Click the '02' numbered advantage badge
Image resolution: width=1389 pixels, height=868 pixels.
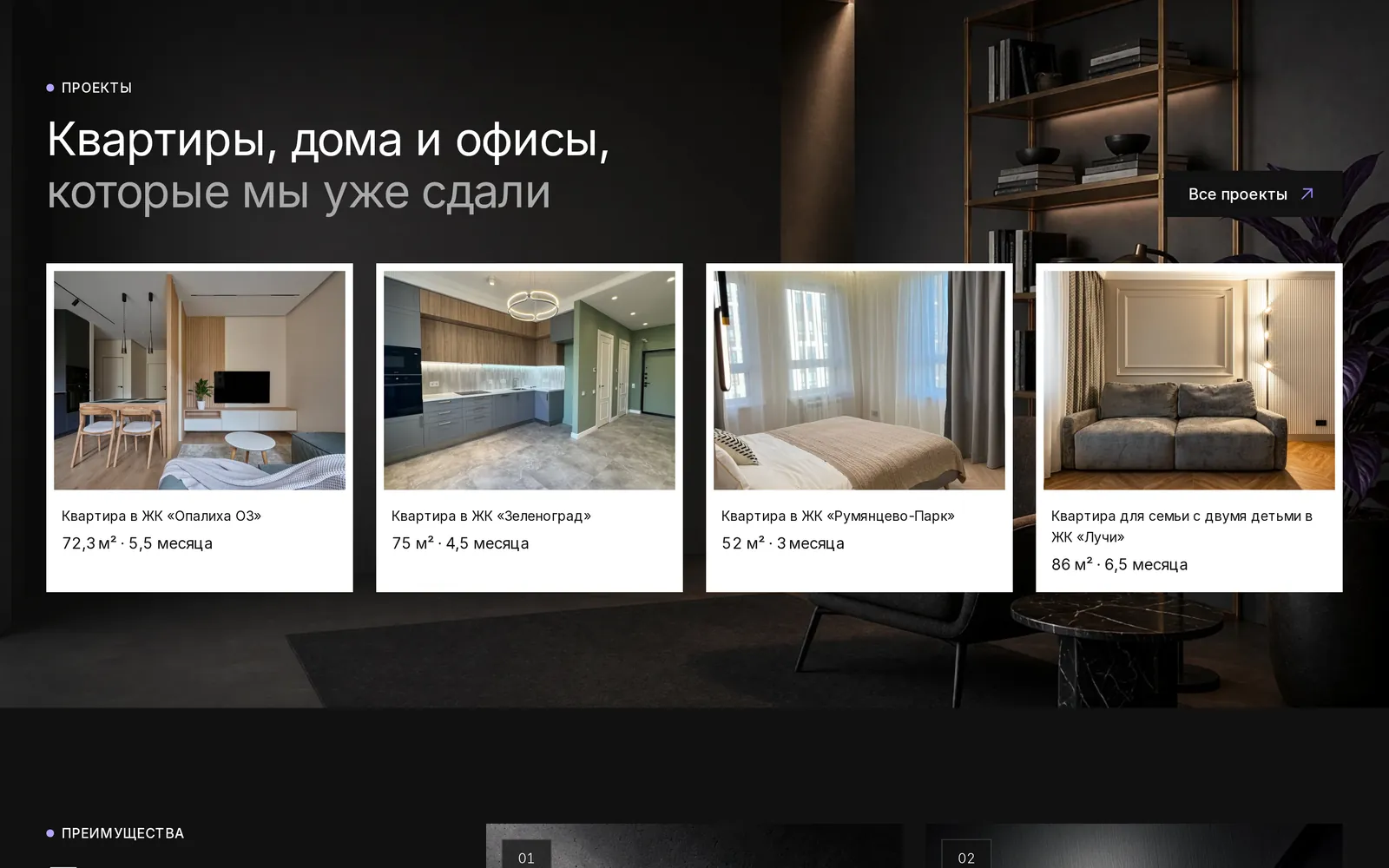(966, 854)
